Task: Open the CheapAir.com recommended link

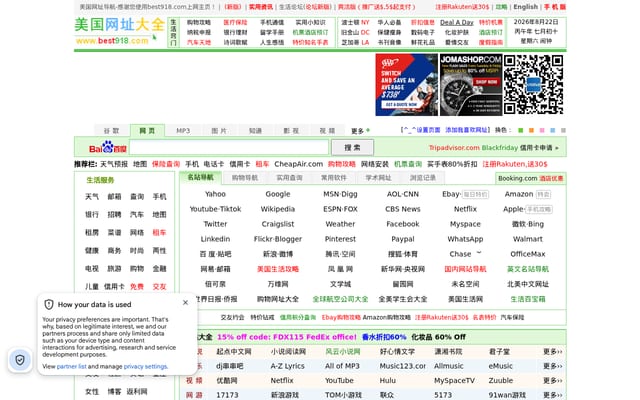Action: click(x=298, y=164)
